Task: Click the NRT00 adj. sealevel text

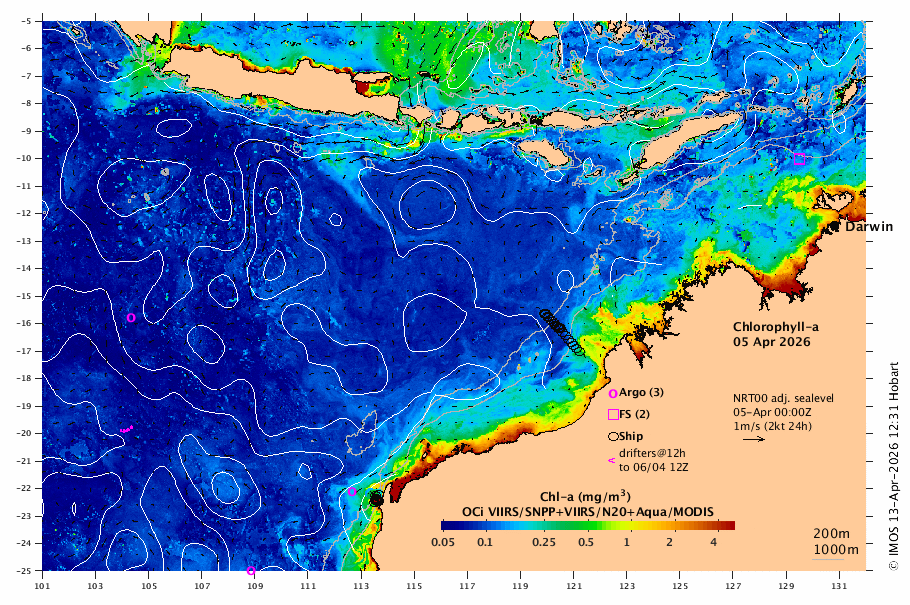Action: [783, 399]
